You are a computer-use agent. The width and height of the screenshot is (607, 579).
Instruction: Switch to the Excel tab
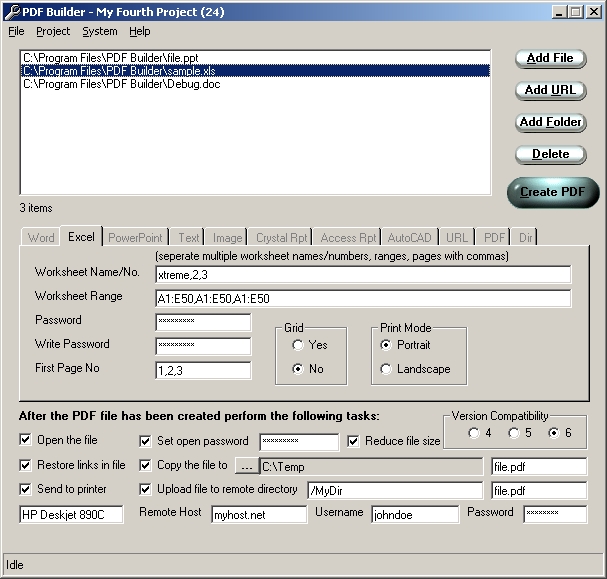pos(81,238)
